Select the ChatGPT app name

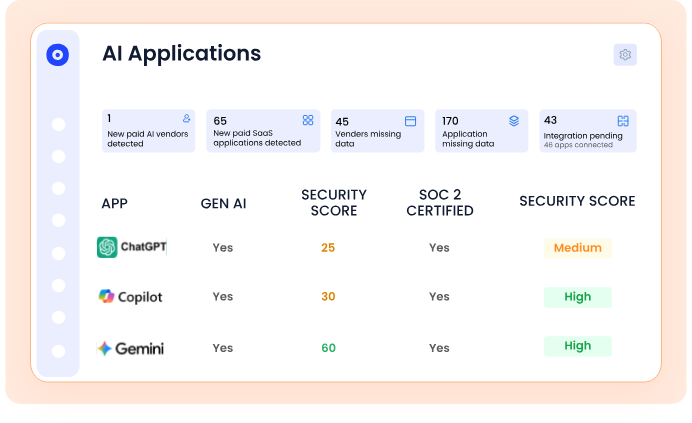click(143, 246)
